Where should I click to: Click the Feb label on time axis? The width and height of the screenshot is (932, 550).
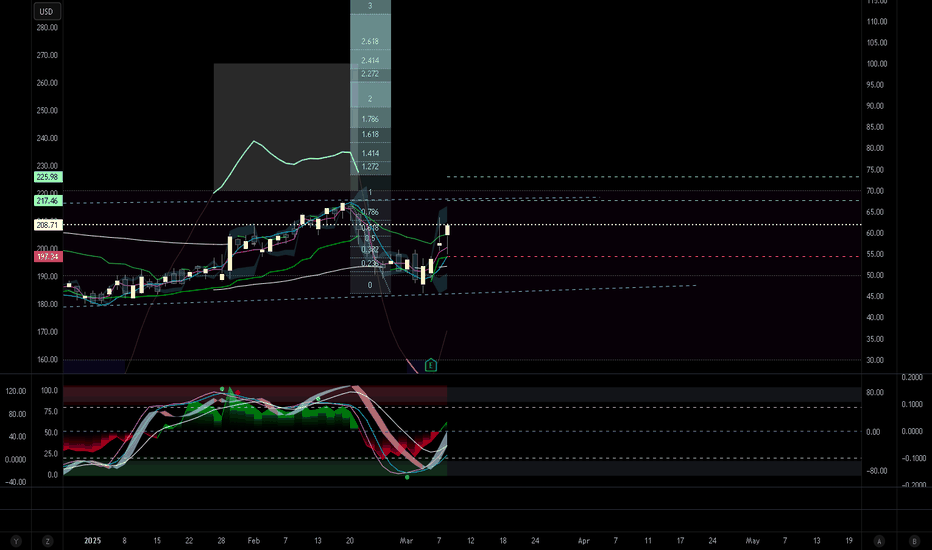[254, 541]
